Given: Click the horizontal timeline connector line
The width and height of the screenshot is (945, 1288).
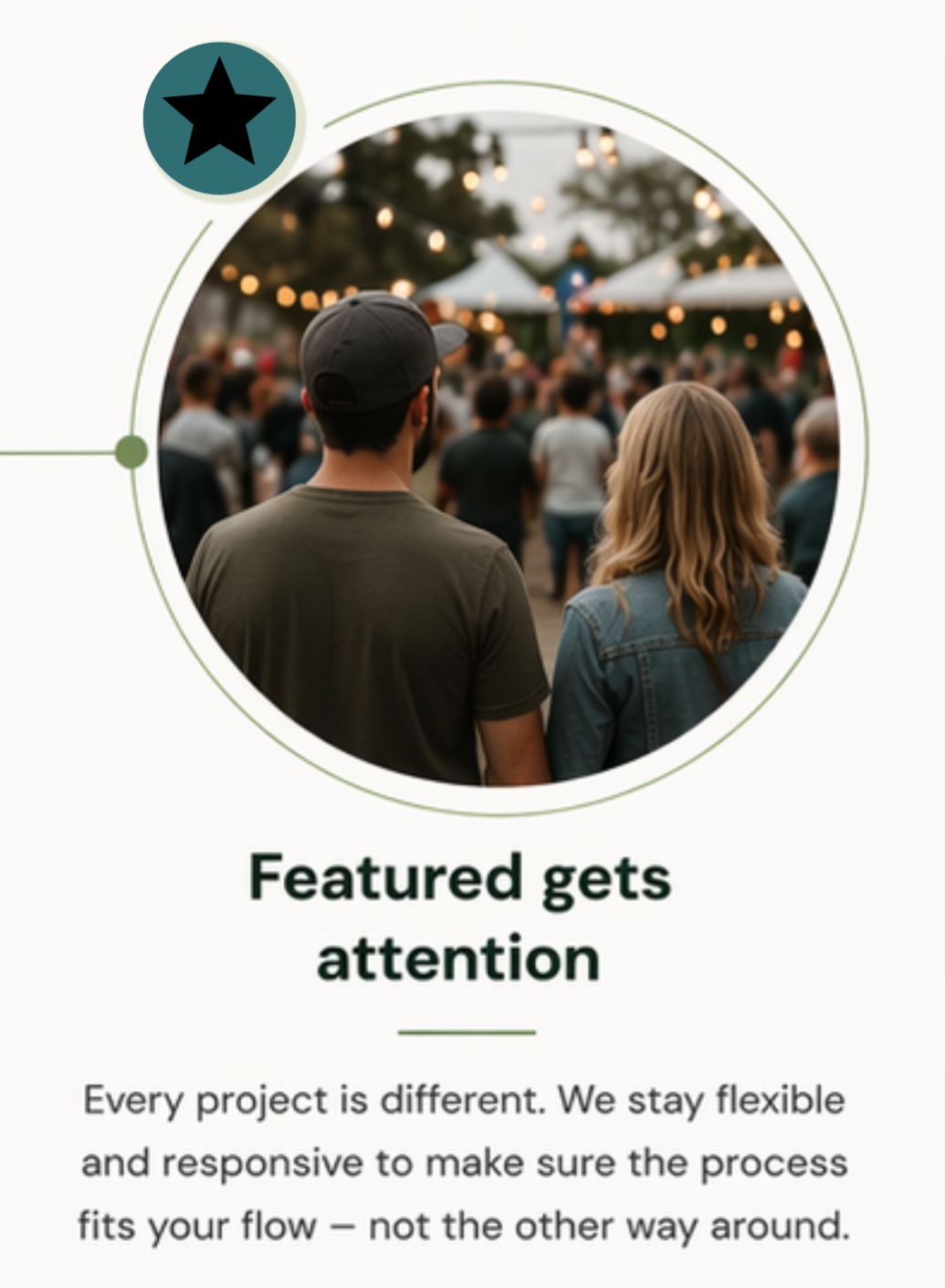Looking at the screenshot, I should point(58,452).
